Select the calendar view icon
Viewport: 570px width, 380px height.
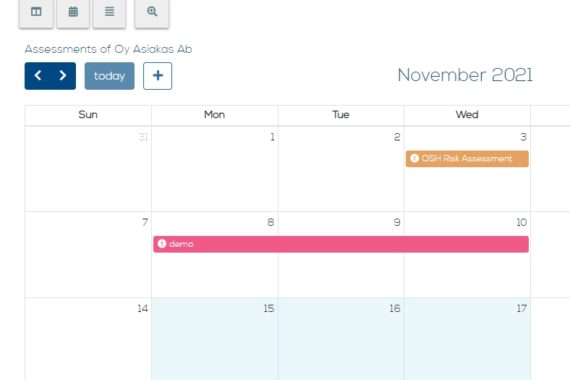(x=73, y=13)
